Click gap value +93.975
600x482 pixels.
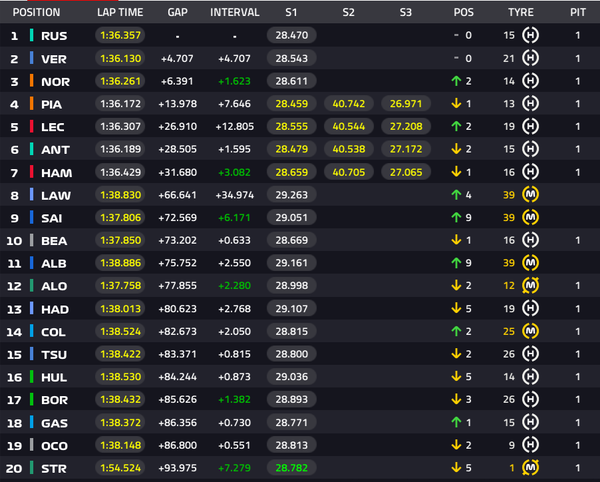click(x=178, y=468)
